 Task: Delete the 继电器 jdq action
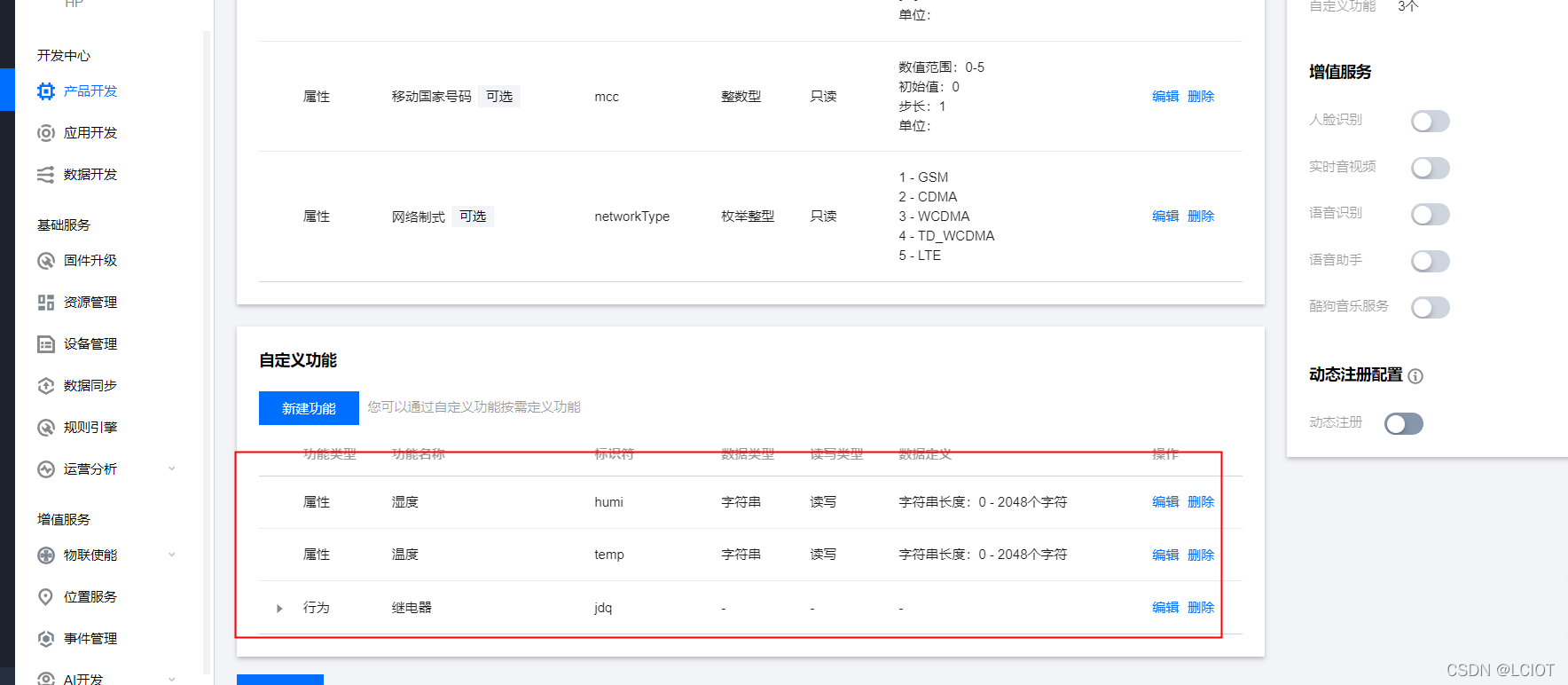tap(1201, 608)
